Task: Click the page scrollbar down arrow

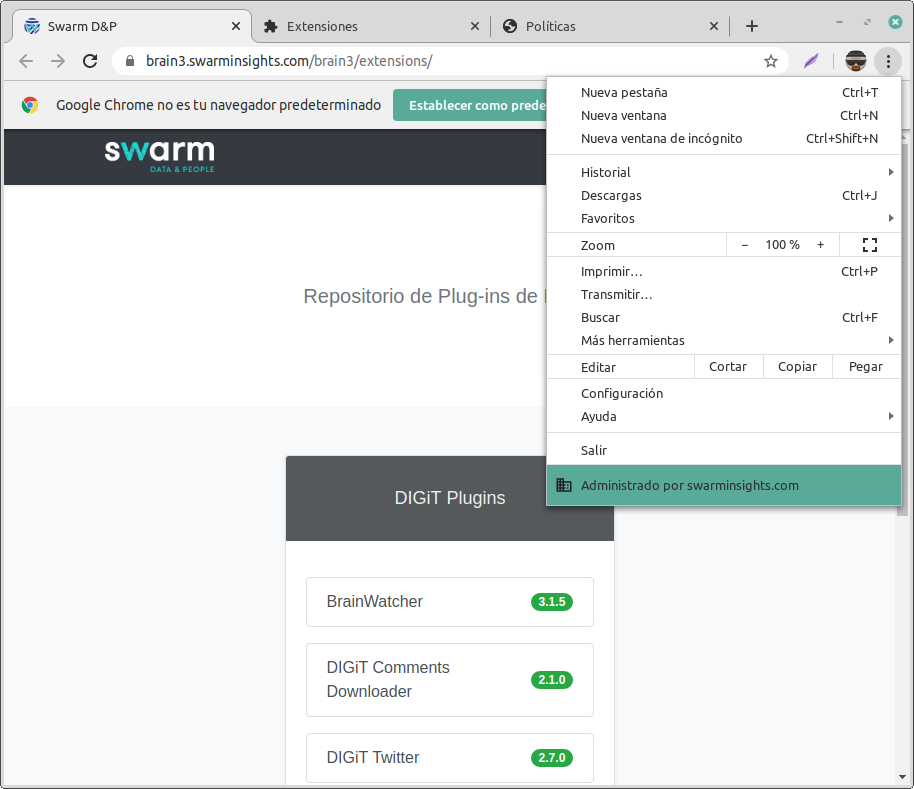Action: point(902,777)
